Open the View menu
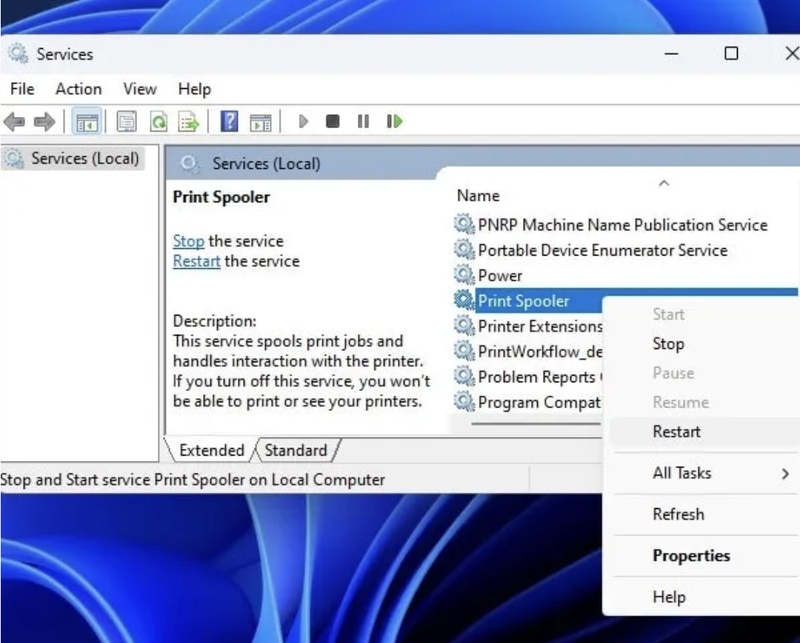 coord(140,89)
